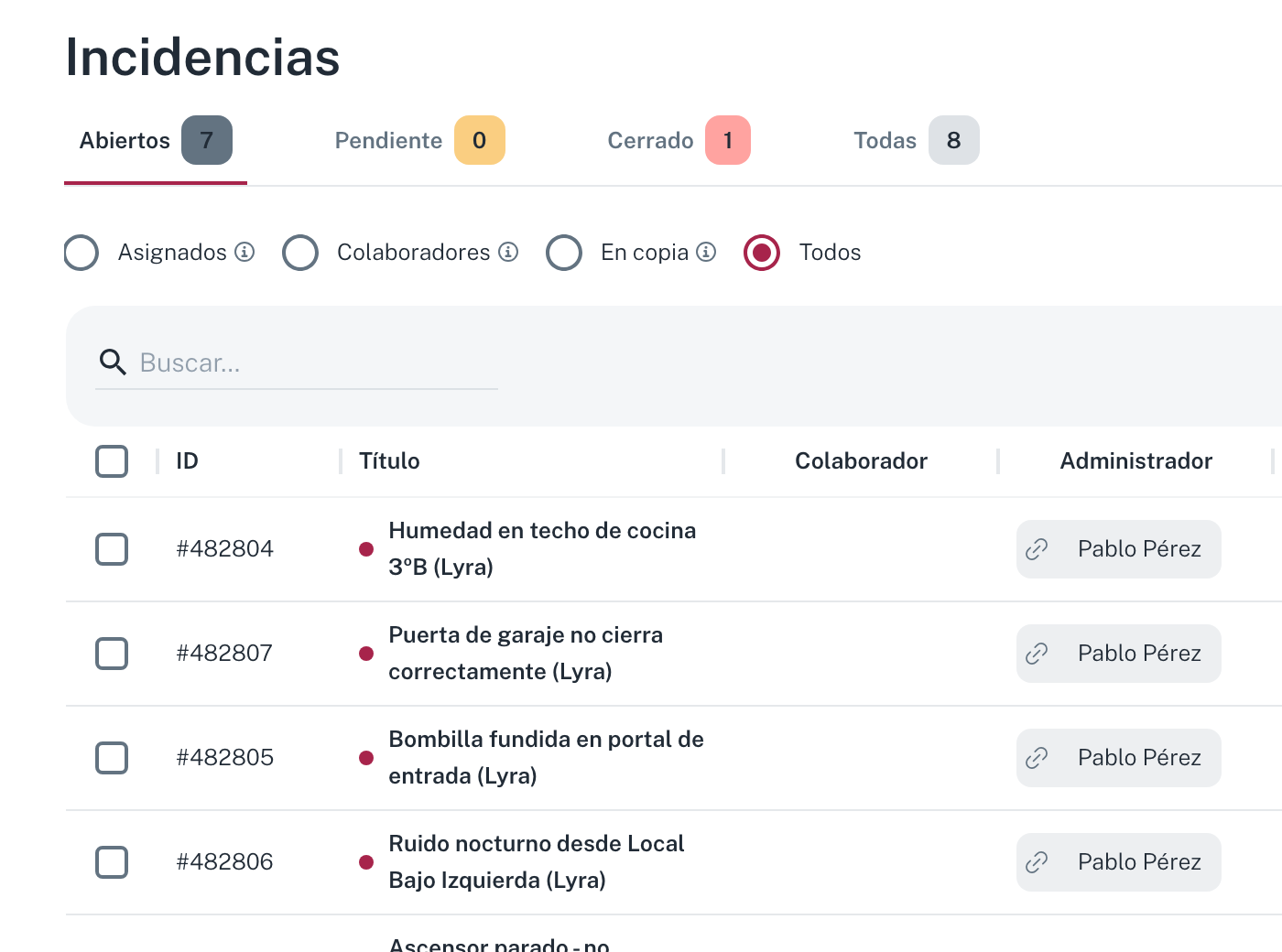Click Pablo Pérez chip in row #482806
The width and height of the screenshot is (1282, 952).
tap(1119, 862)
